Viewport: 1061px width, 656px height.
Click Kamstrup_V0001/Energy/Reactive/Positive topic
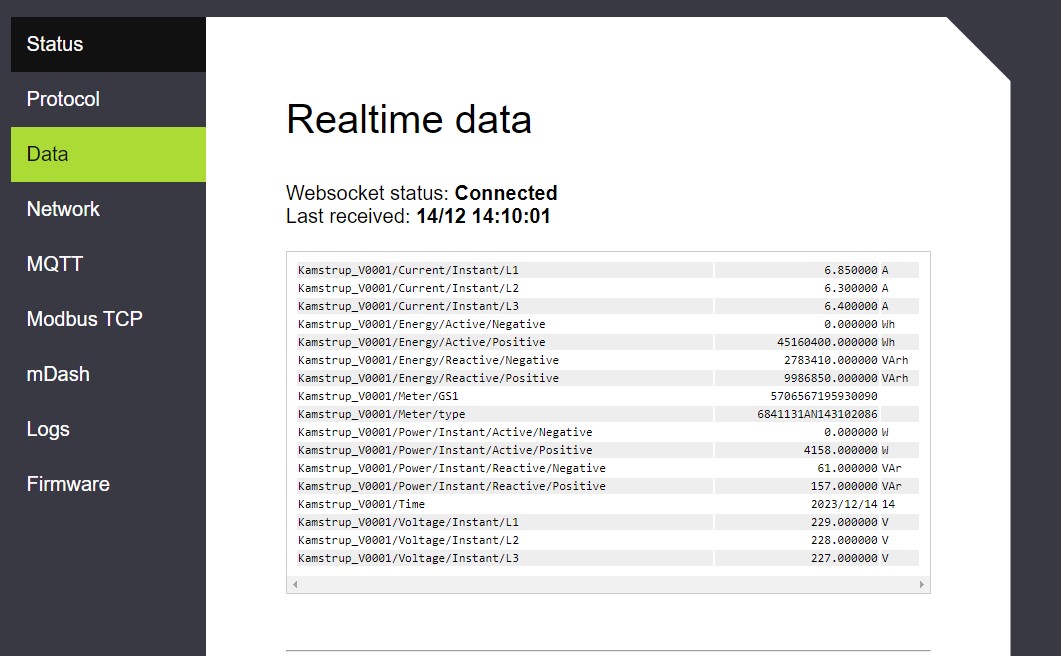coord(428,378)
